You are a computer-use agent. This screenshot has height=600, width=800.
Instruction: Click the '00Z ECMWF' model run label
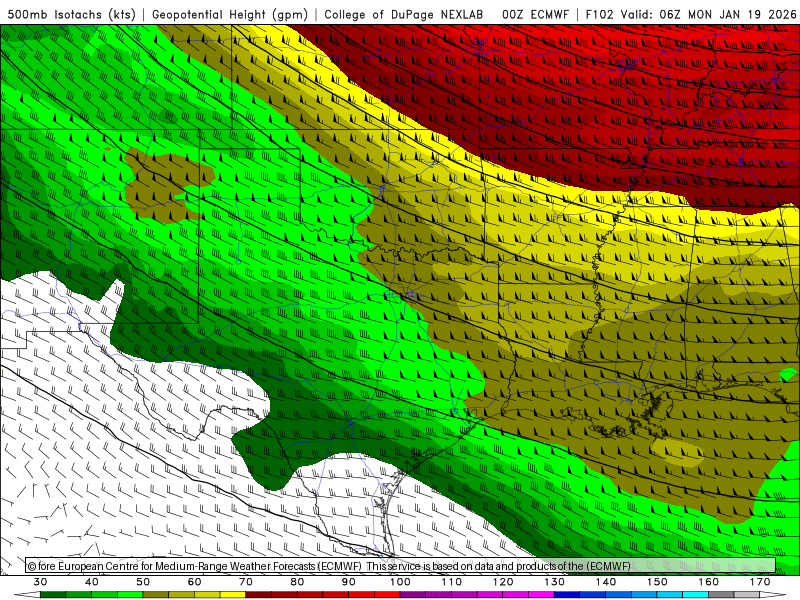[535, 14]
